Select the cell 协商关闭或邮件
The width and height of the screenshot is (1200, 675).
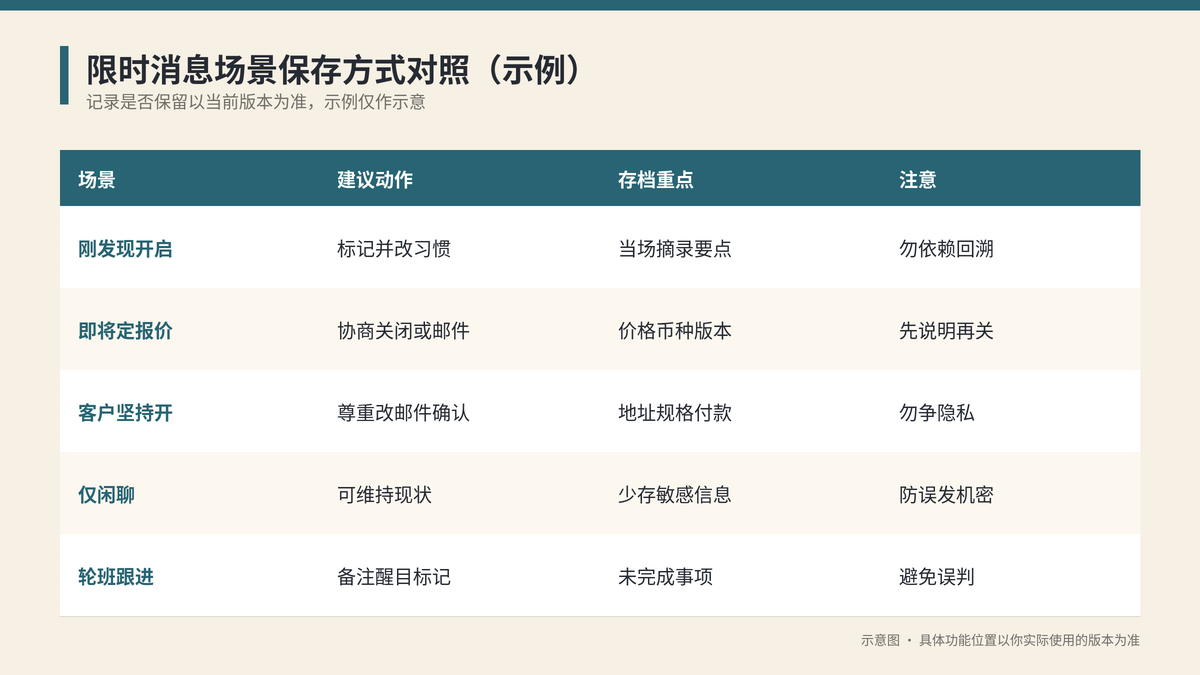[403, 331]
